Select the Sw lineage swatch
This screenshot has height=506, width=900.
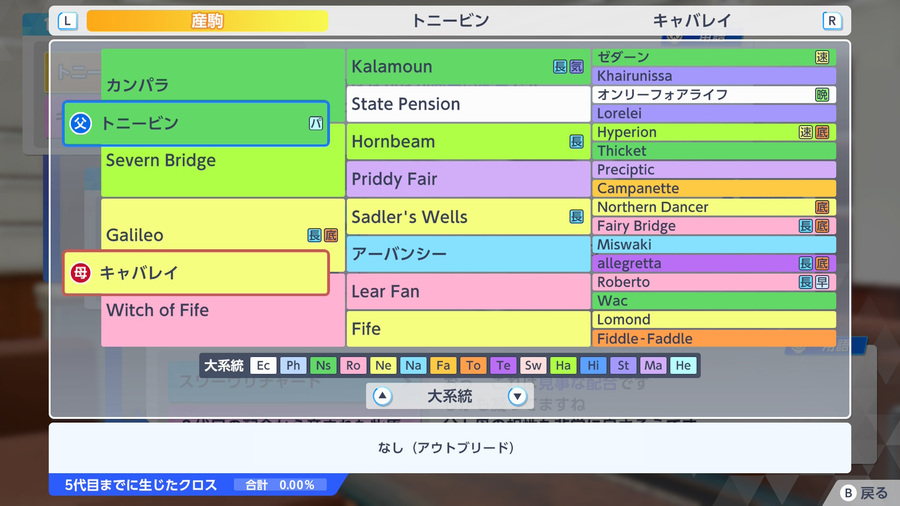tap(533, 365)
